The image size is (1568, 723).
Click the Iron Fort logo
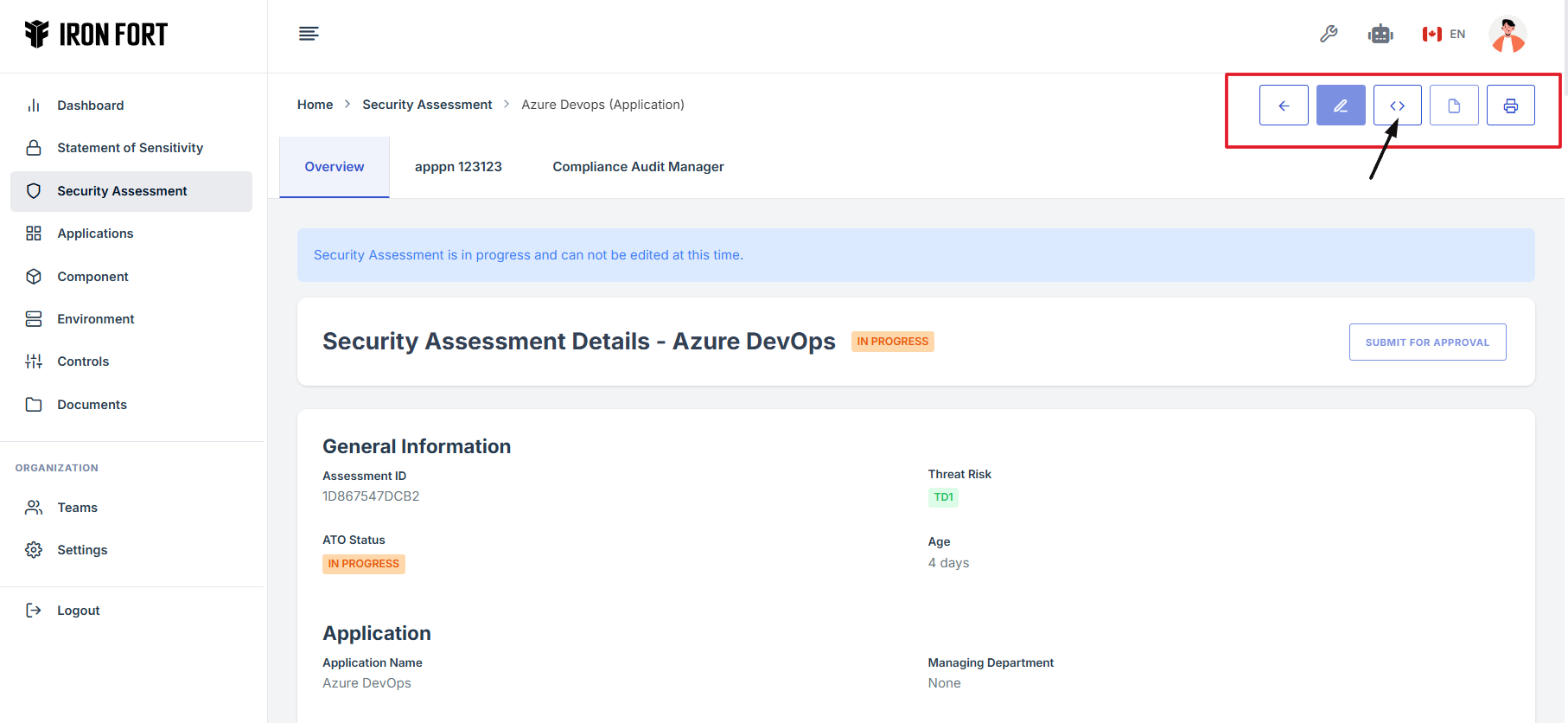tap(96, 35)
